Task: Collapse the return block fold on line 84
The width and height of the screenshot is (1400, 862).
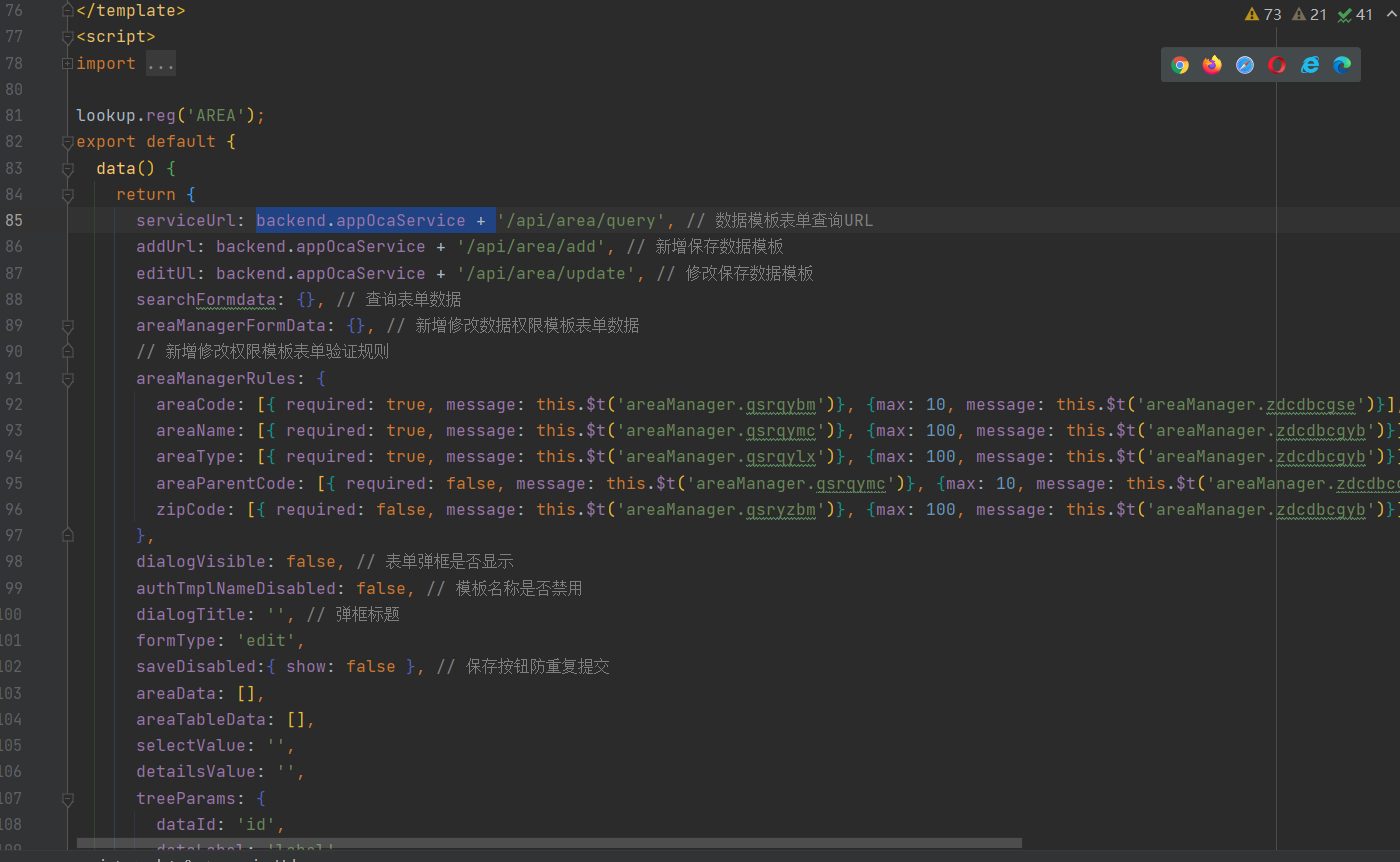Action: coord(67,194)
